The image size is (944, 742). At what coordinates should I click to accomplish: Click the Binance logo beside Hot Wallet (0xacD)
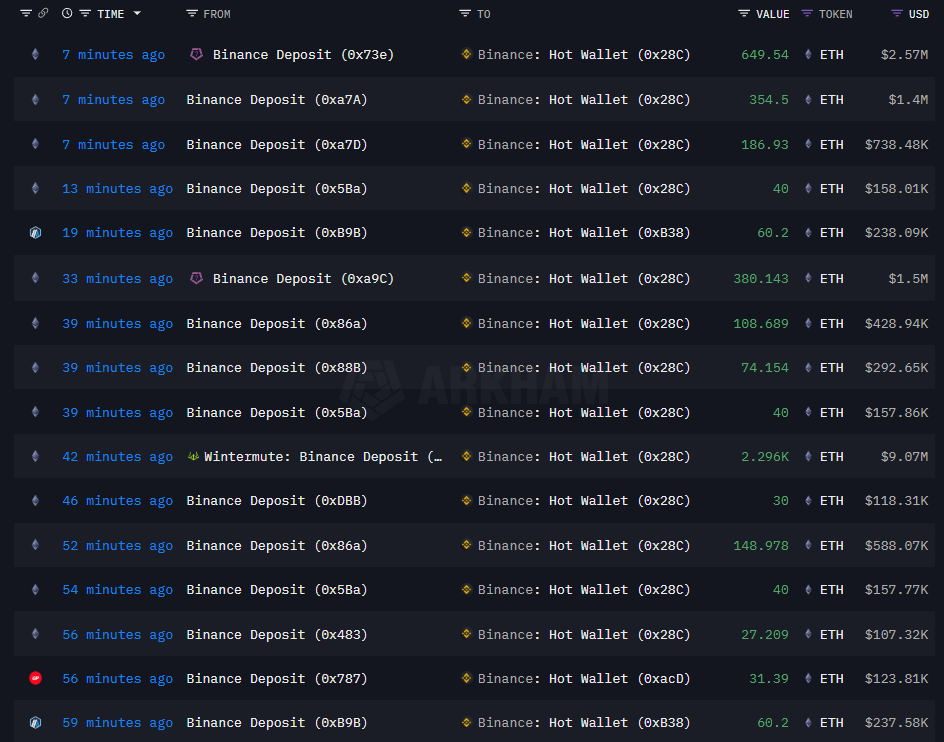click(466, 678)
